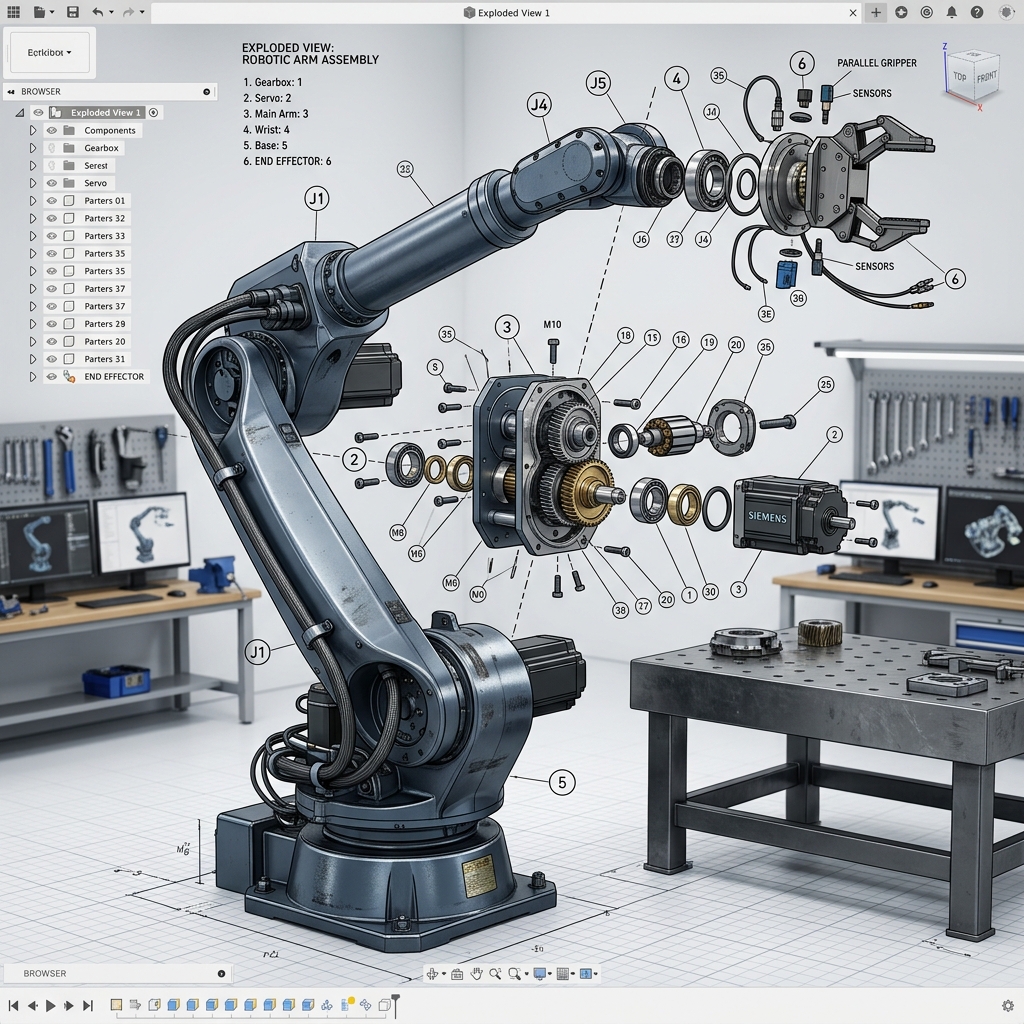
Task: Hide the Servo folder via eye icon
Action: pos(52,183)
